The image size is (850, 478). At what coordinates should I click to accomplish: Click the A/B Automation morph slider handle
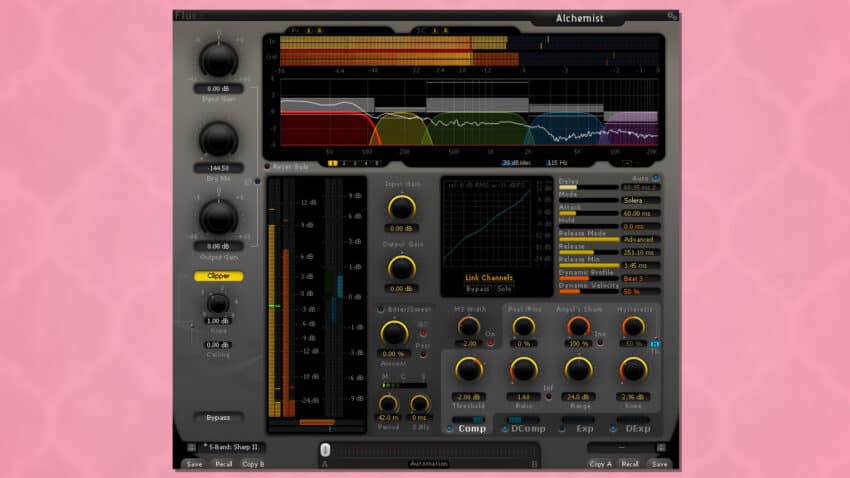(x=325, y=450)
